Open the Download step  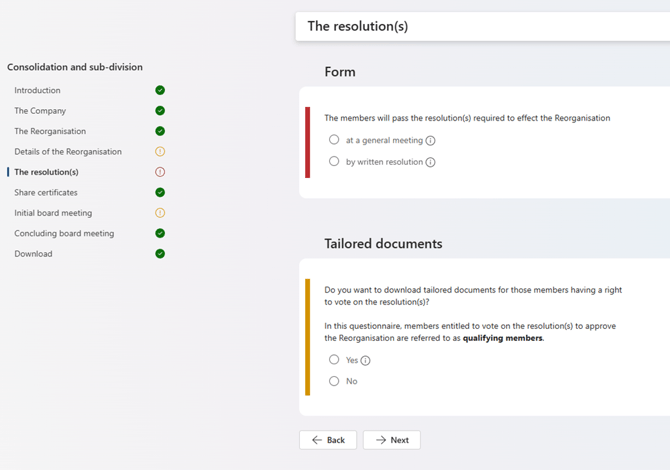(x=33, y=254)
